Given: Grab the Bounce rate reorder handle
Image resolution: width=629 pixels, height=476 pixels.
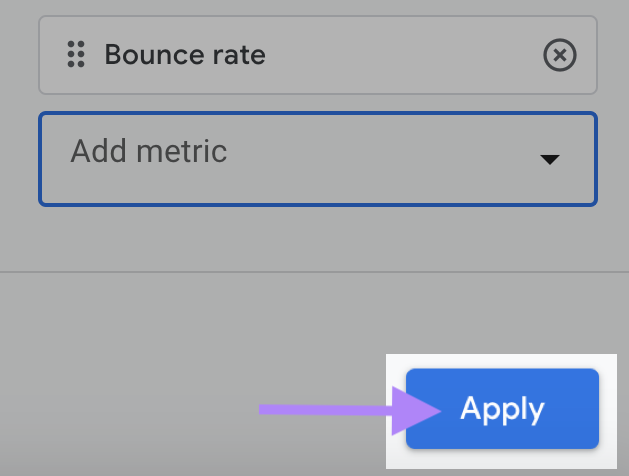Looking at the screenshot, I should pyautogui.click(x=75, y=55).
